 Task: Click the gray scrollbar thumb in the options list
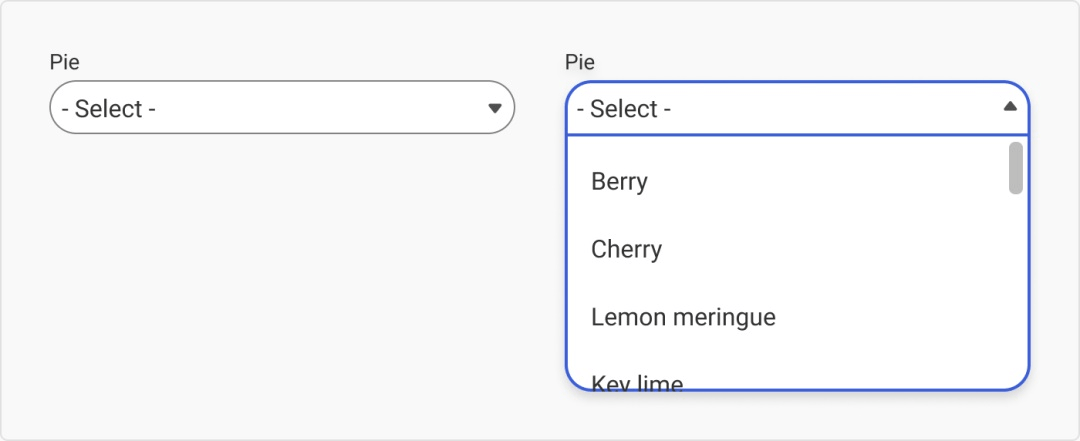pos(1015,168)
